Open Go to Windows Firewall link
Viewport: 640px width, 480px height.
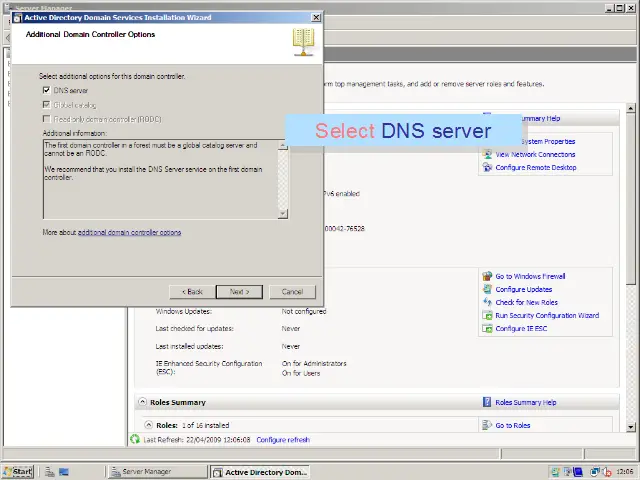pos(530,276)
